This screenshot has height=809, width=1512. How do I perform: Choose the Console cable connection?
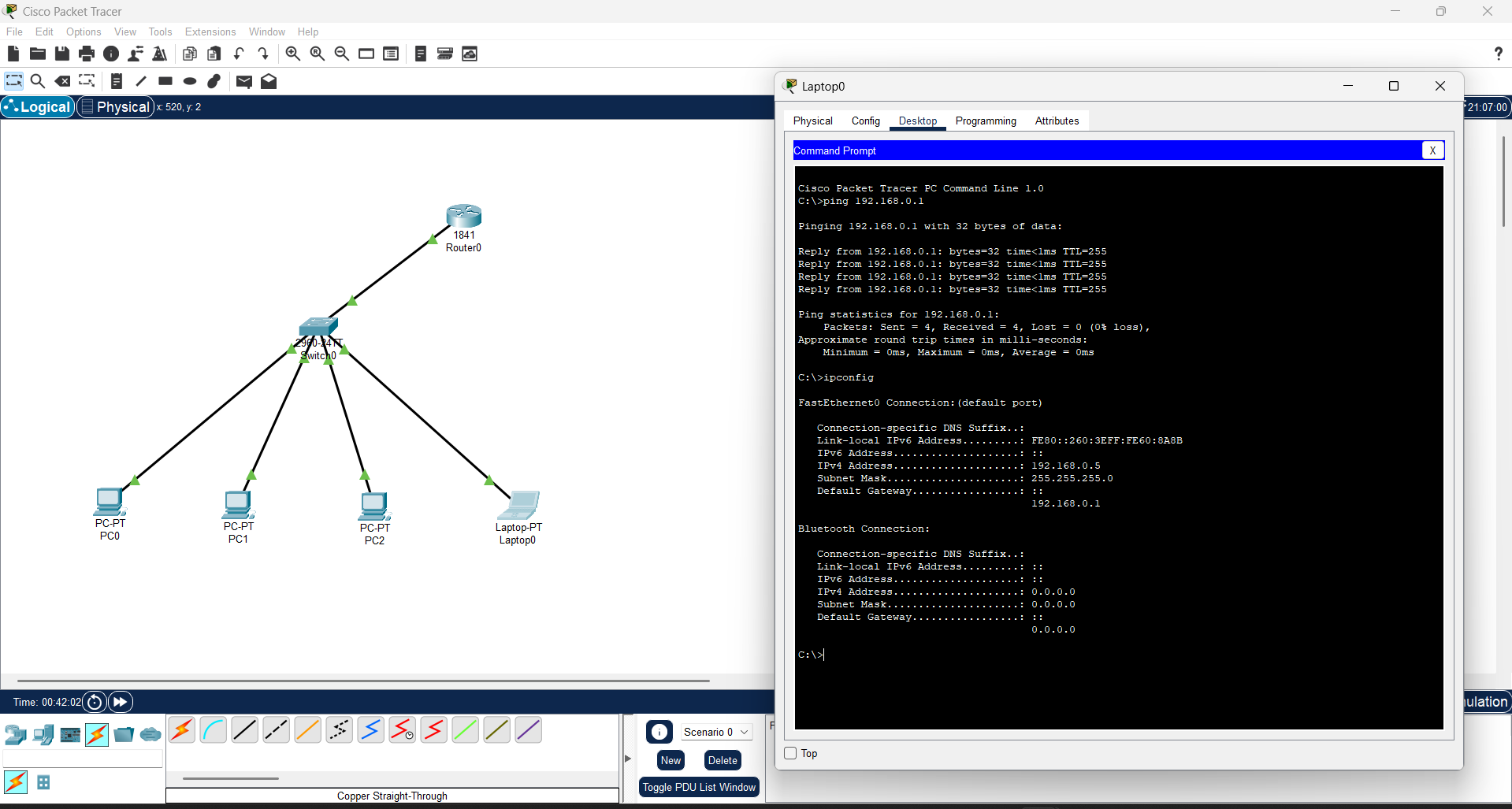(214, 730)
